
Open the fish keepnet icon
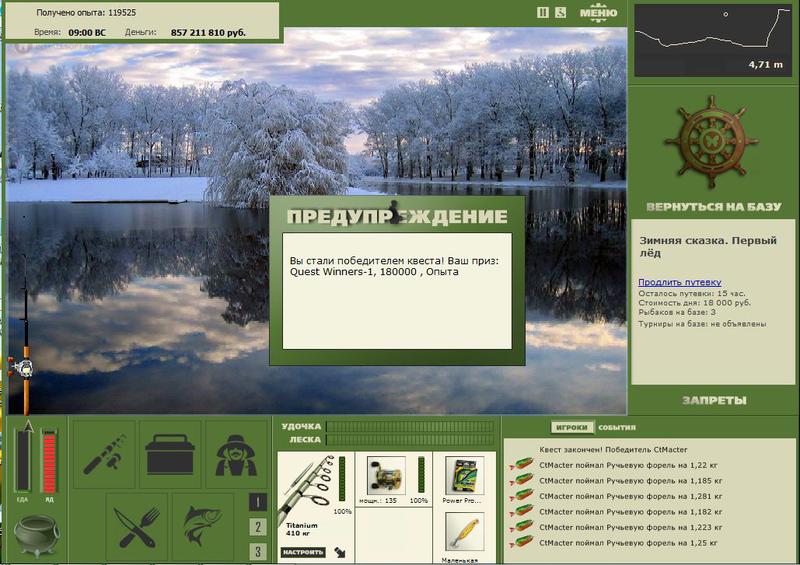(203, 527)
